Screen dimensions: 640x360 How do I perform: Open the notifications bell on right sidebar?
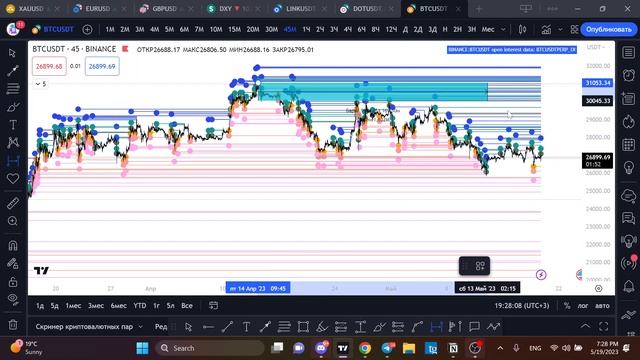pos(629,287)
